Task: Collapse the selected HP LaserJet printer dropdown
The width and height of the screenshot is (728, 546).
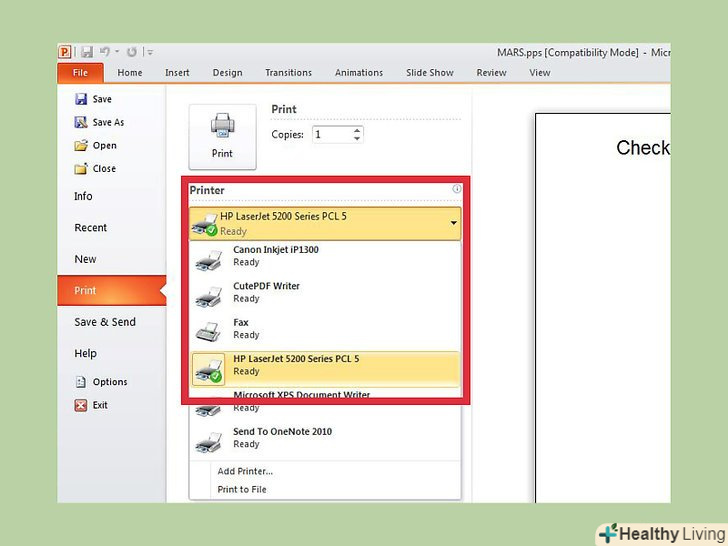Action: [x=325, y=223]
